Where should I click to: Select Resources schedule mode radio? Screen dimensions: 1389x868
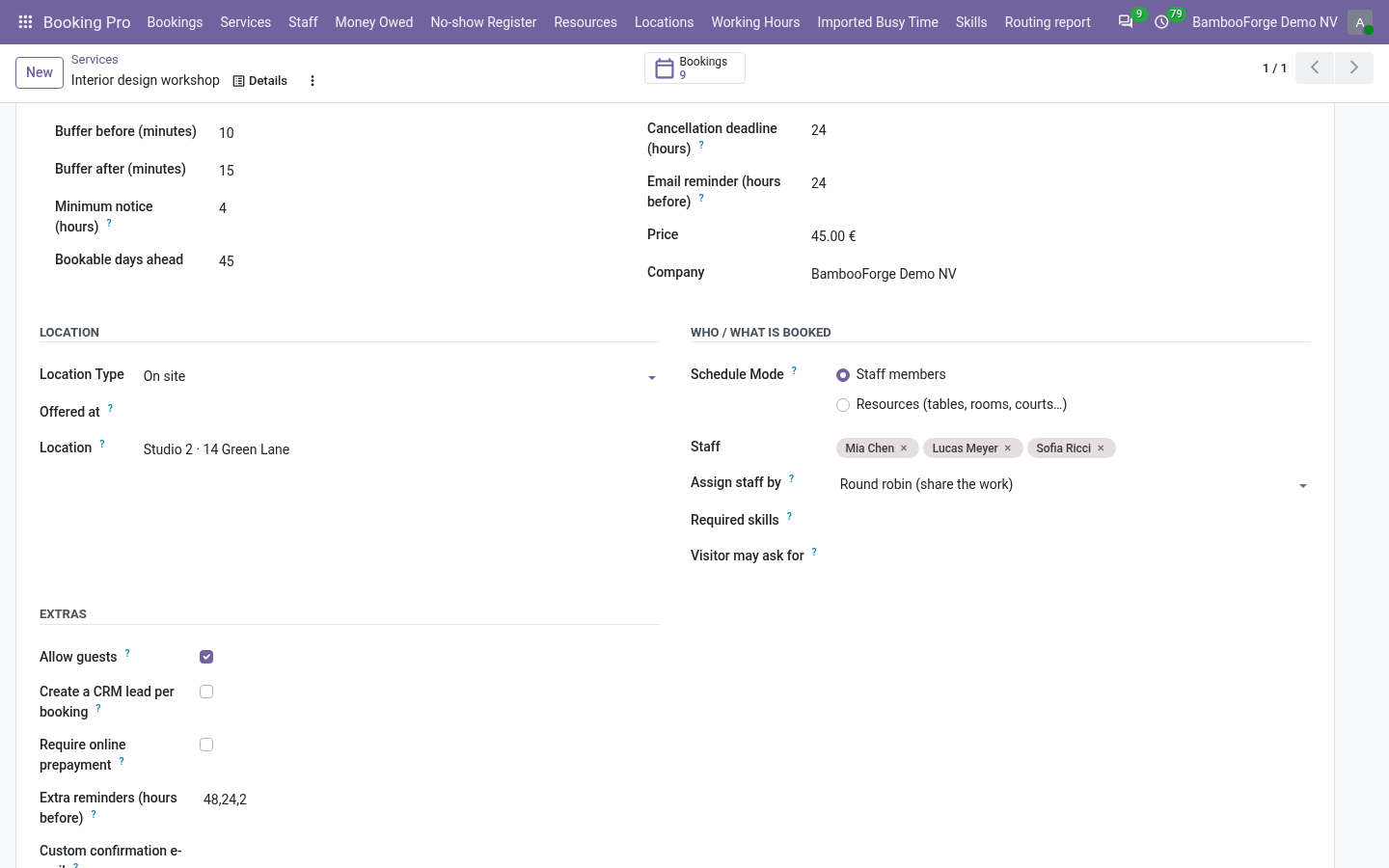click(843, 405)
